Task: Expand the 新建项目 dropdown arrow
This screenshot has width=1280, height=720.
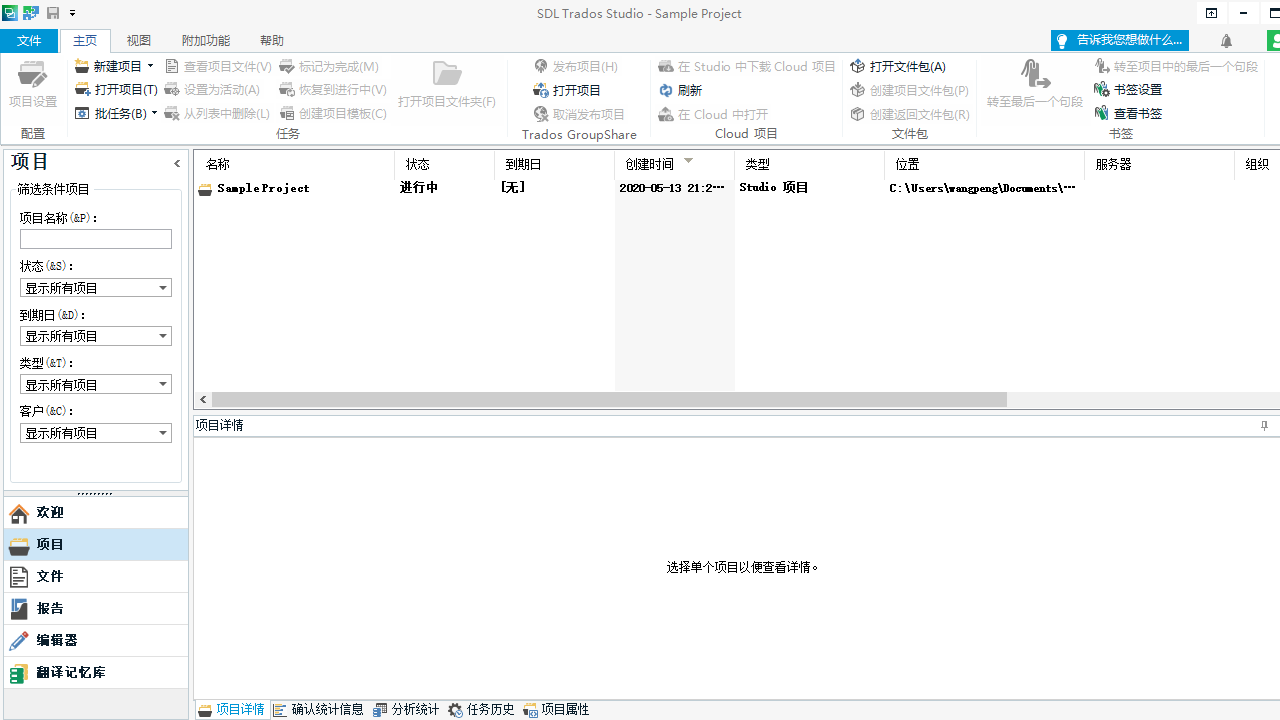Action: click(150, 65)
